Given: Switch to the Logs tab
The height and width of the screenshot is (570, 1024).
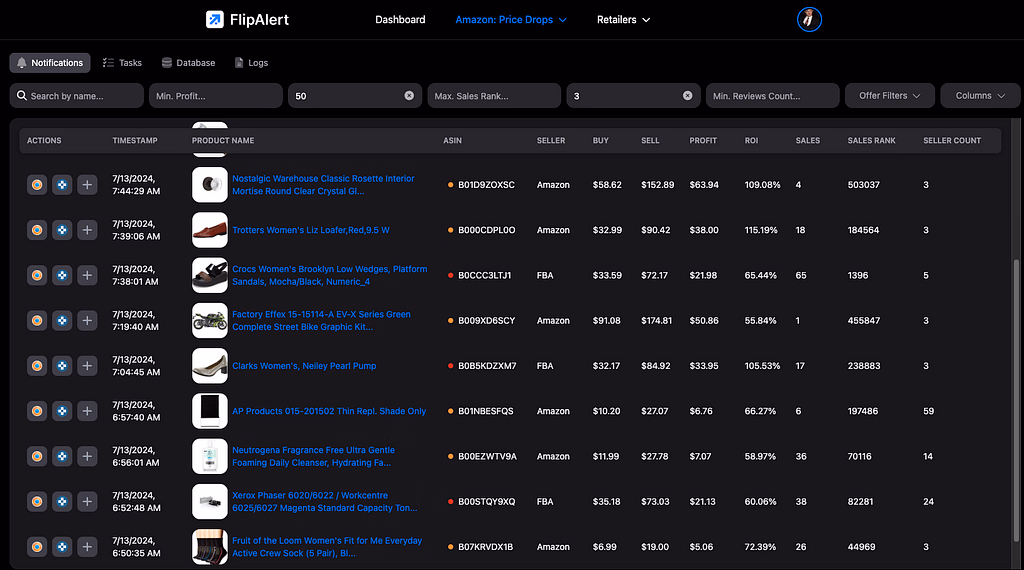Looking at the screenshot, I should point(251,63).
